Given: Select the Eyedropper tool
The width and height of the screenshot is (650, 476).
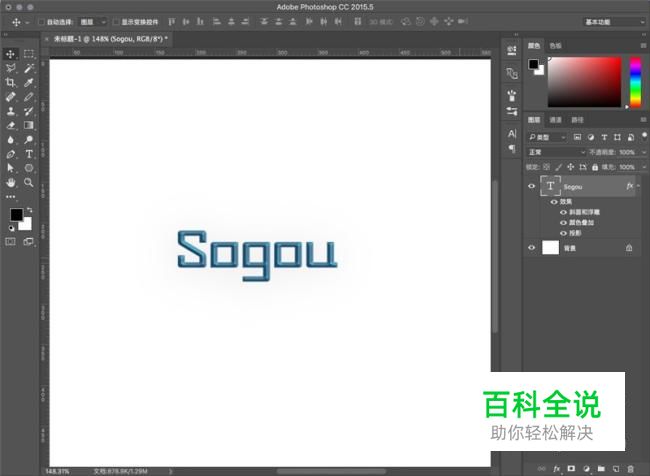Looking at the screenshot, I should (x=29, y=83).
